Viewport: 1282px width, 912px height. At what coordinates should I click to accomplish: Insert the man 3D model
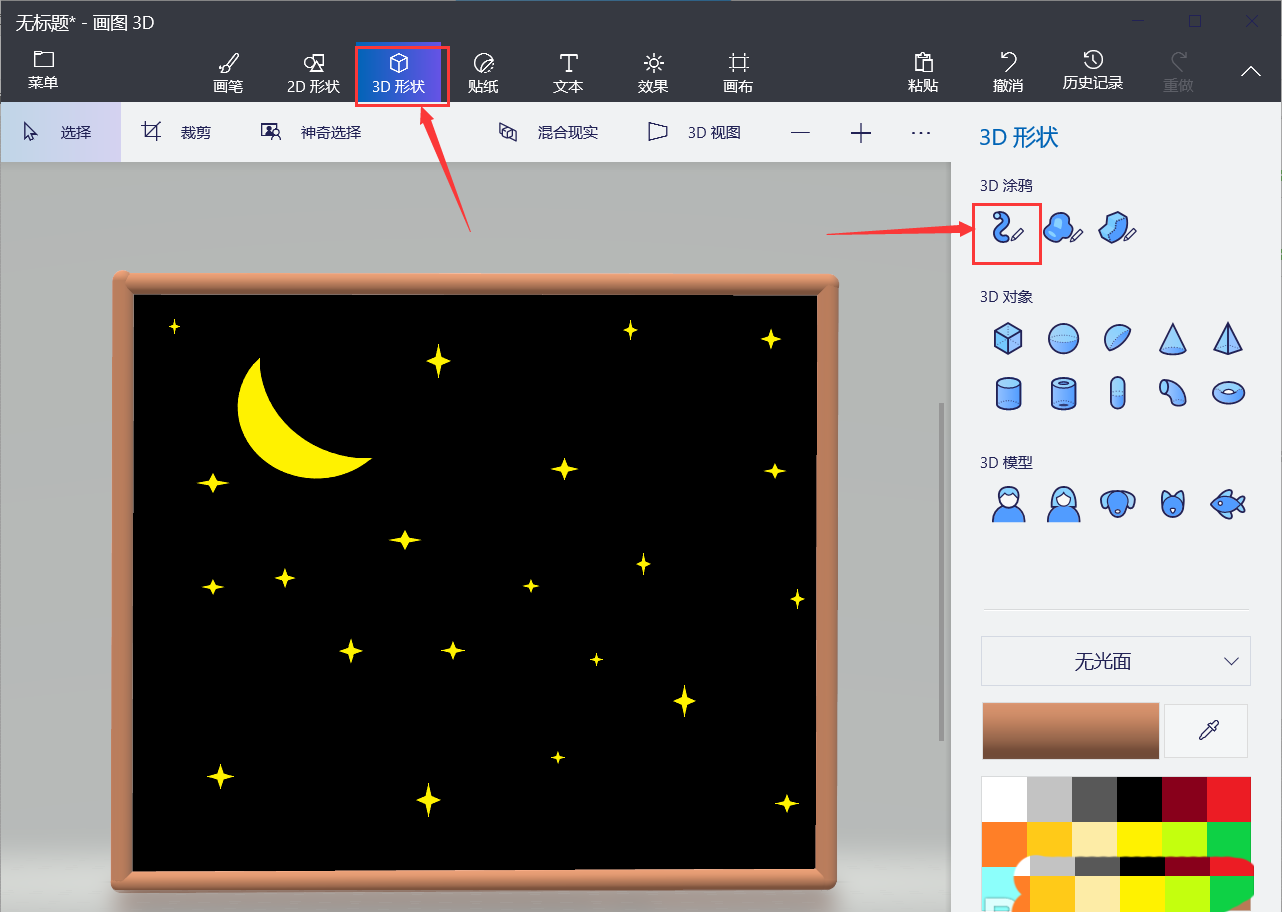1008,503
